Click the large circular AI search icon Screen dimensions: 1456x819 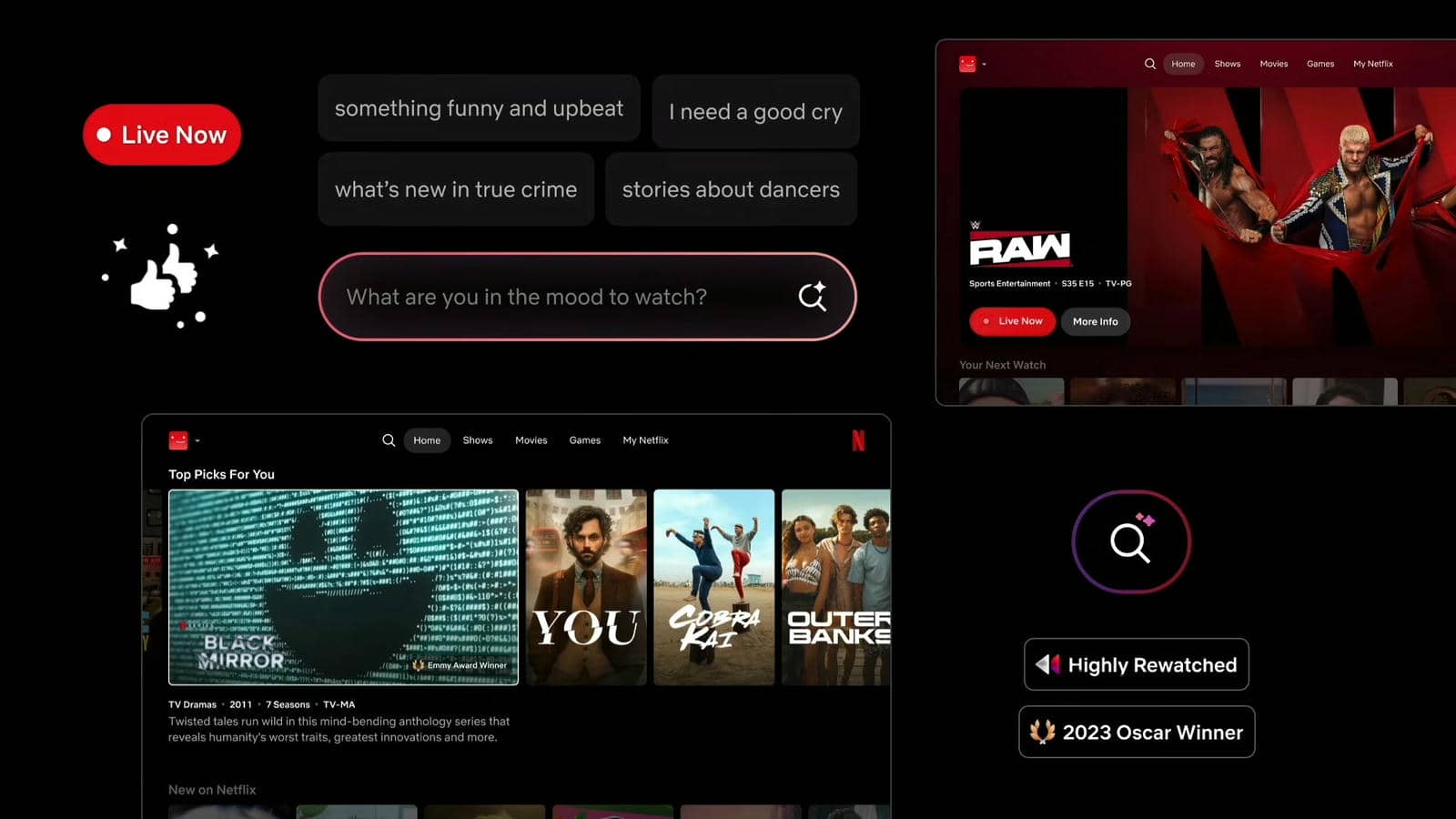(1131, 541)
